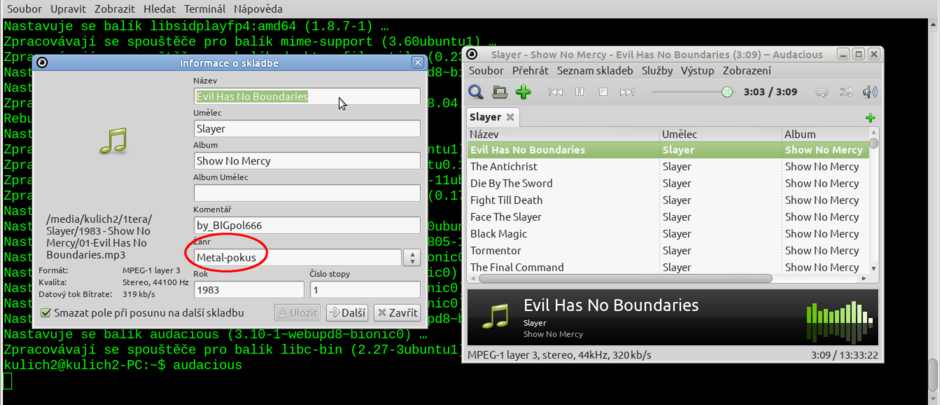Open Audacious Služby menu
The height and width of the screenshot is (405, 940).
657,71
